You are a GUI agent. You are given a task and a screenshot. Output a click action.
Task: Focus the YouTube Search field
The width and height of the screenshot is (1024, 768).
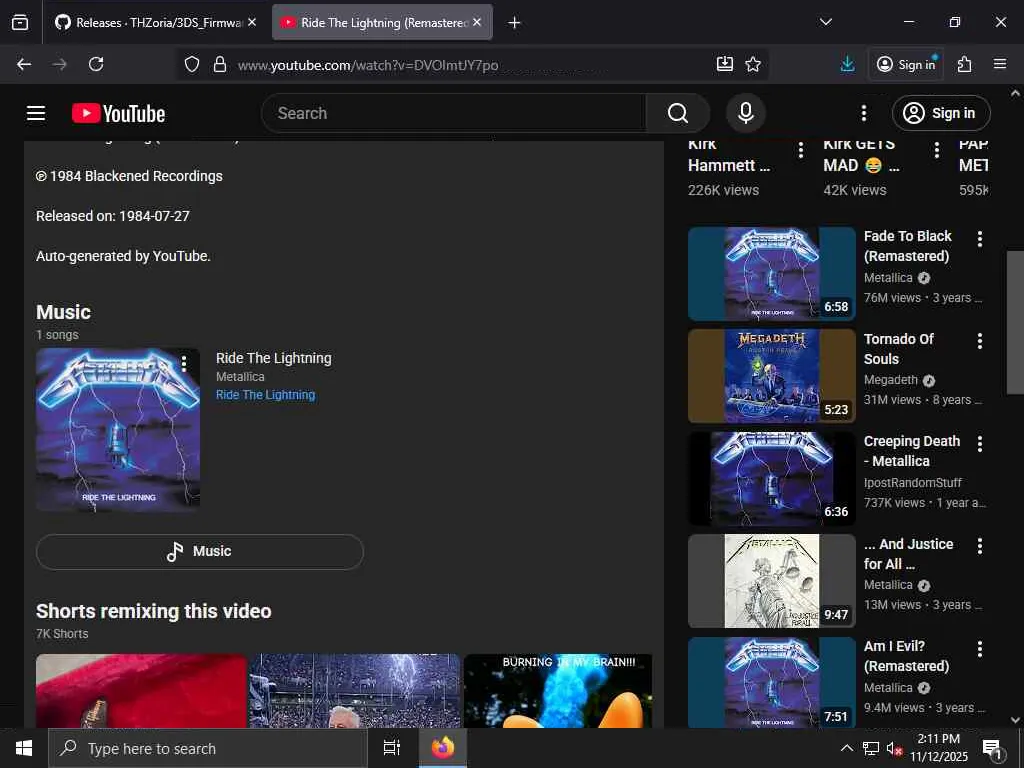tap(454, 114)
